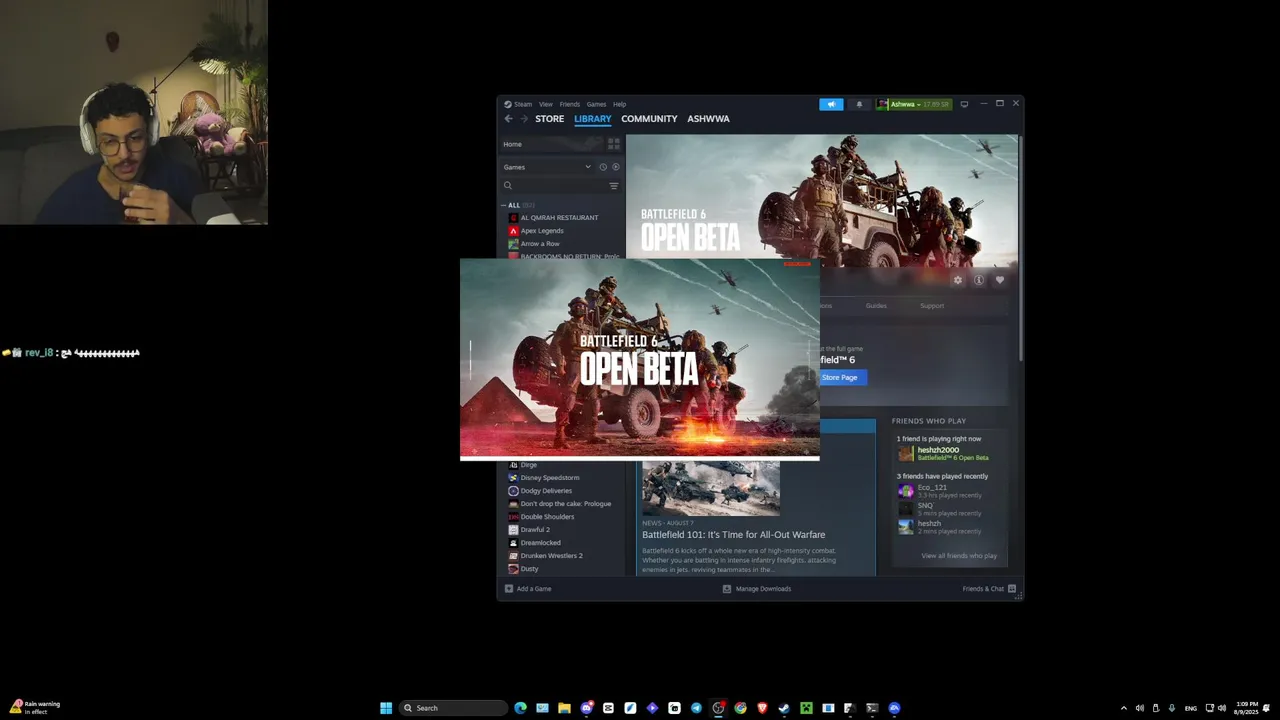Open friend heshzh2000's profile
The height and width of the screenshot is (720, 1280).
pos(943,454)
